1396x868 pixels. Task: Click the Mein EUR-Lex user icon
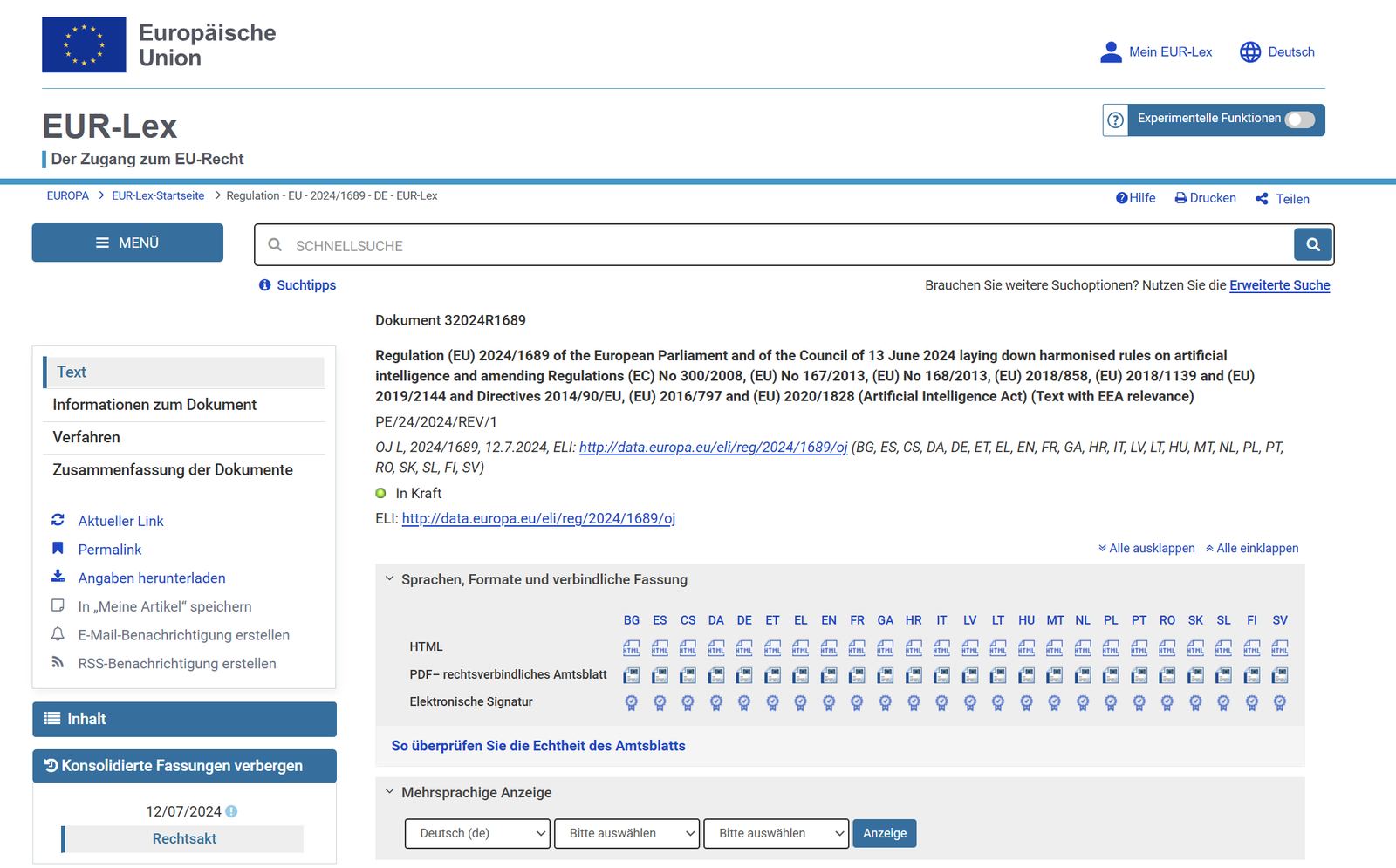click(1111, 52)
